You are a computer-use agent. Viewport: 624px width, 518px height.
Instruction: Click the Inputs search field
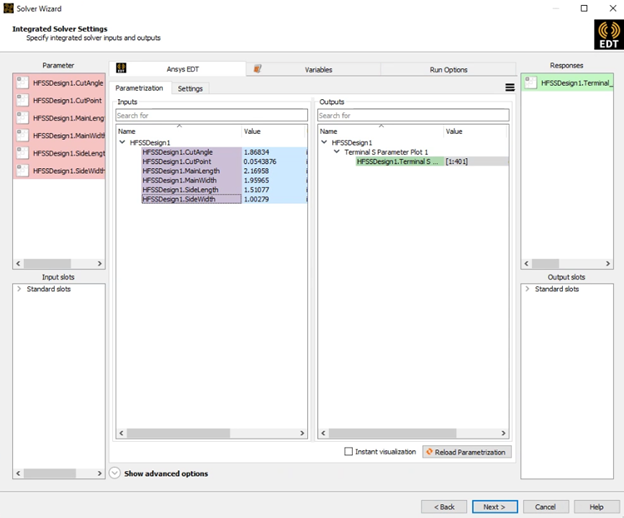tap(212, 115)
